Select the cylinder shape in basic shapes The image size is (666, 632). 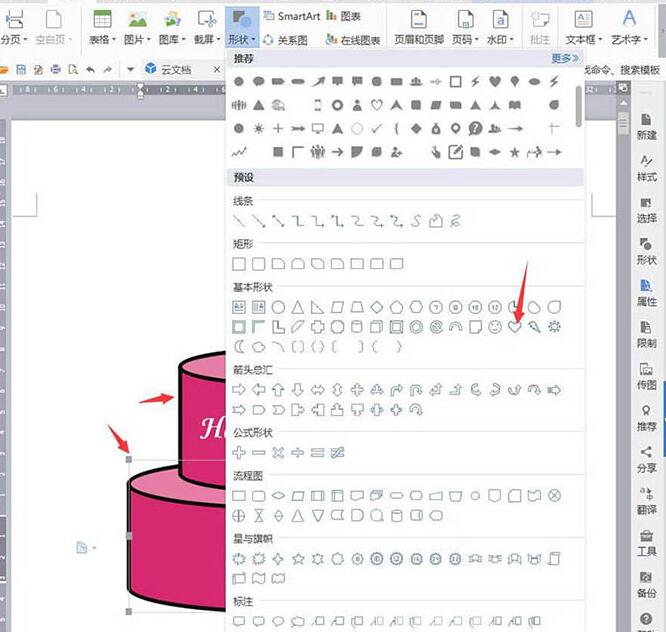[357, 327]
